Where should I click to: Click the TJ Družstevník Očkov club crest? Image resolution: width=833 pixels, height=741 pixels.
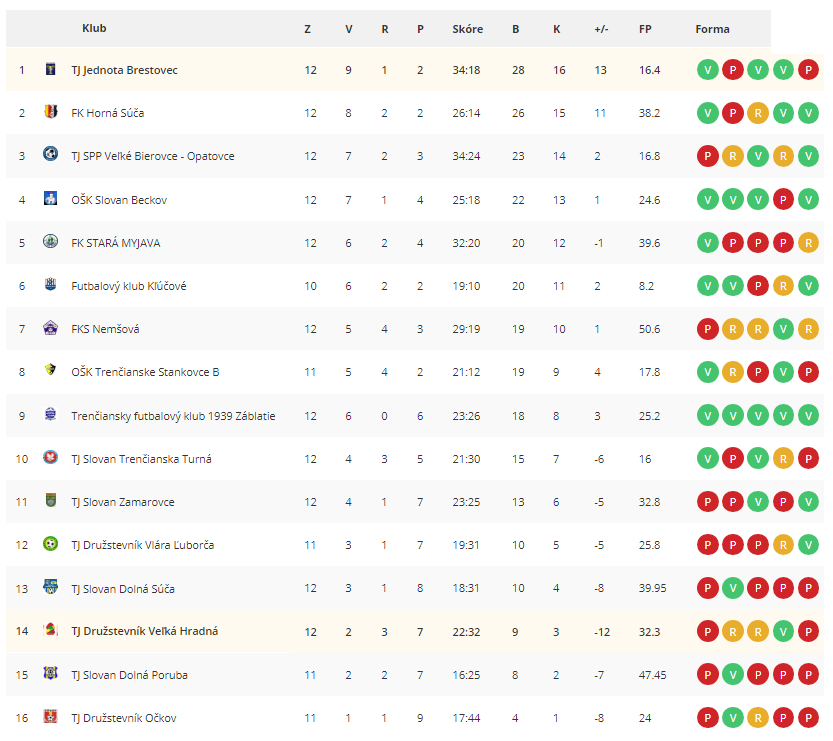[x=50, y=717]
